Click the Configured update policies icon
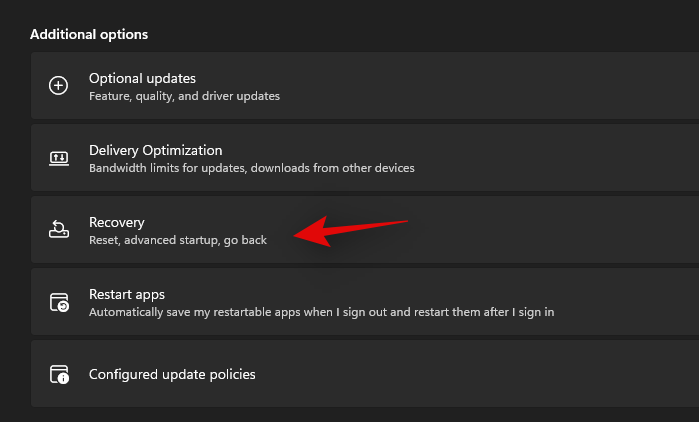 click(x=59, y=375)
